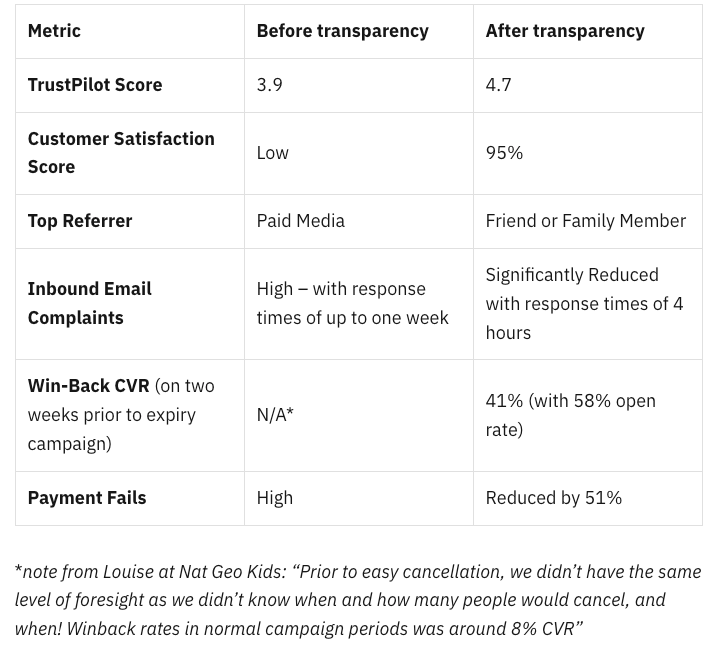Viewport: 716px width, 658px height.
Task: Click the 95% satisfaction score cell
Action: (504, 153)
